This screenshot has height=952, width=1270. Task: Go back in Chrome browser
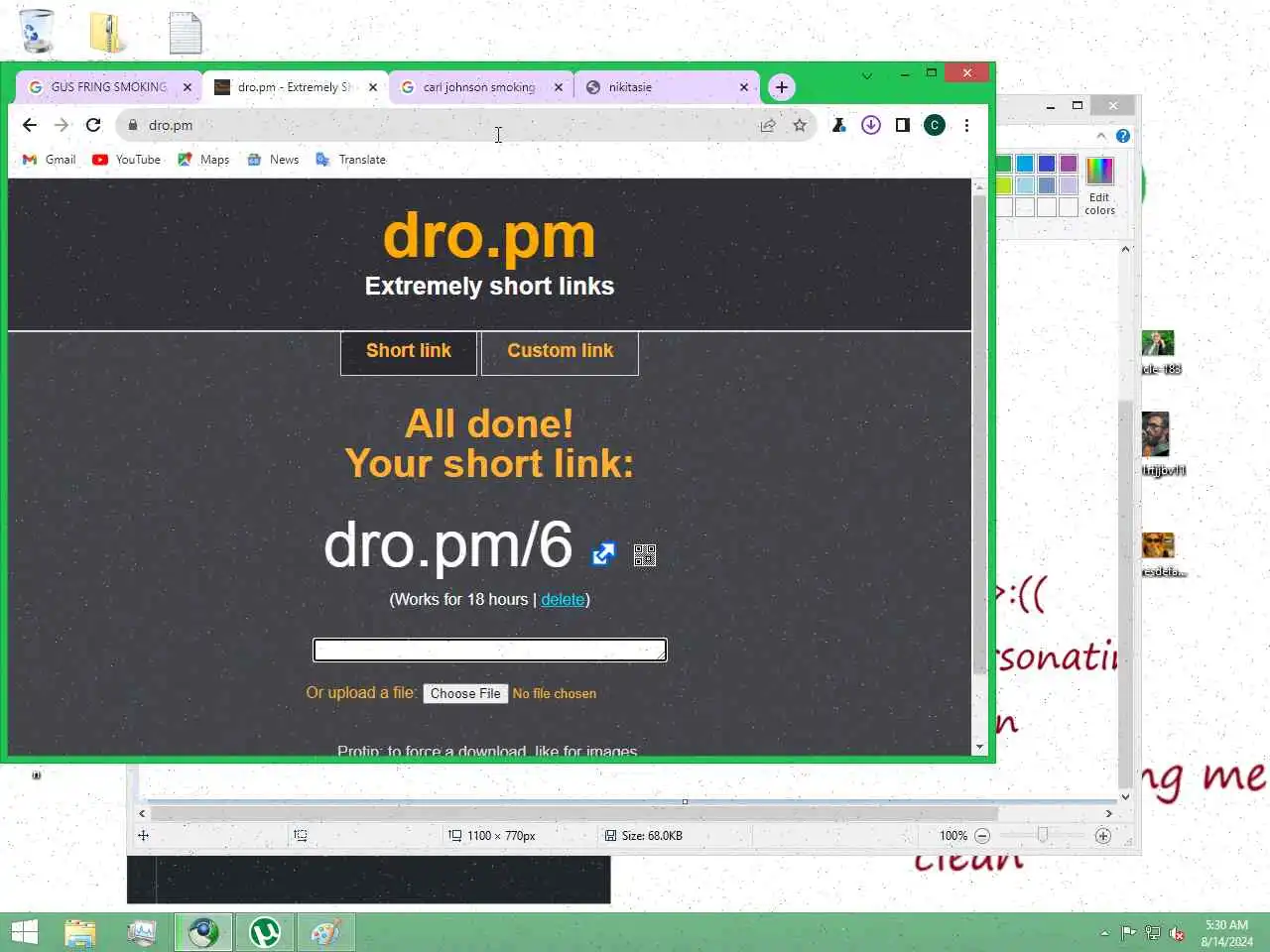pyautogui.click(x=30, y=125)
